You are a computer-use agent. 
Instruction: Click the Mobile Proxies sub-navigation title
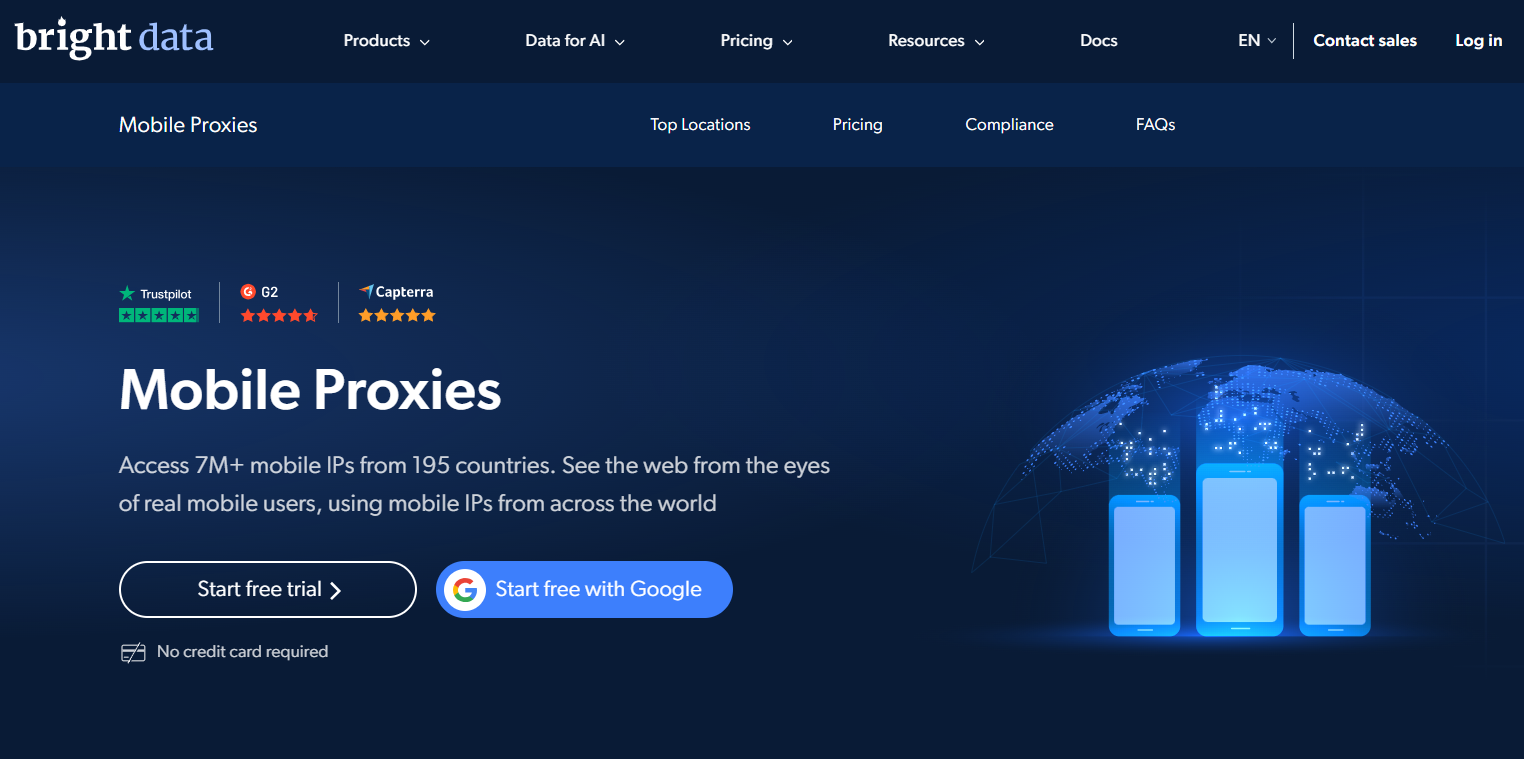188,125
